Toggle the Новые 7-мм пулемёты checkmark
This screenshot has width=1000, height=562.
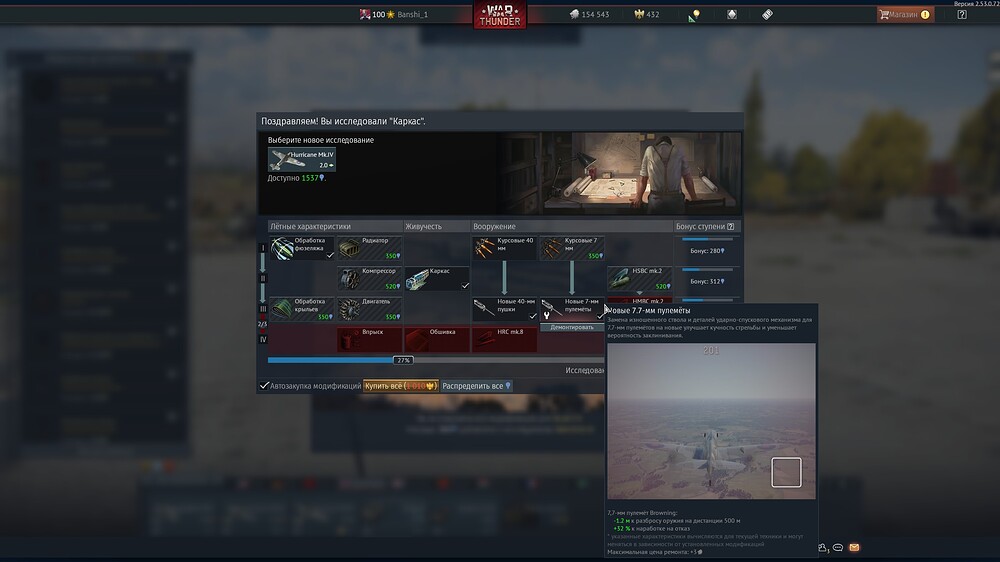pos(599,316)
